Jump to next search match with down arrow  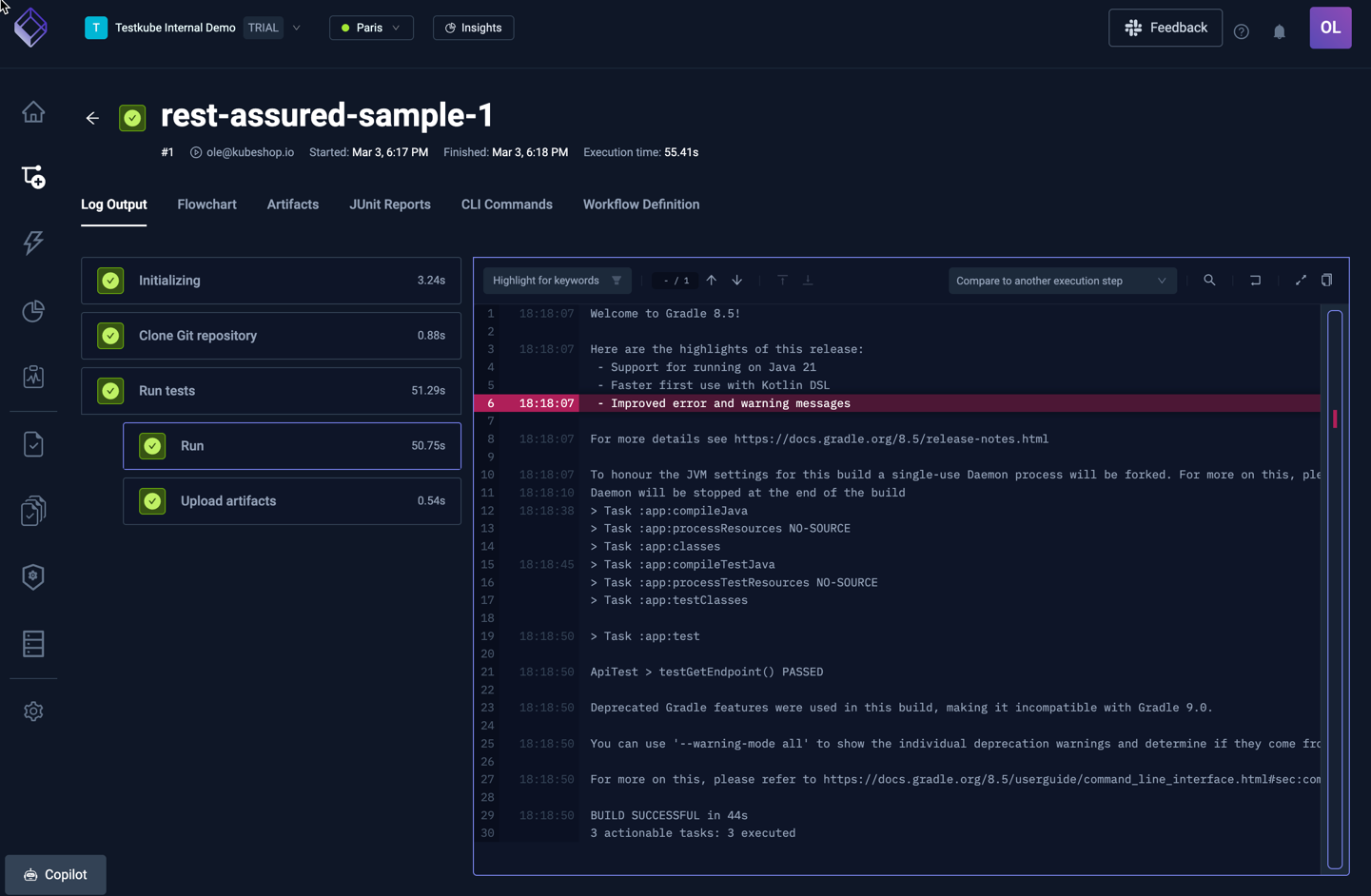tap(736, 280)
